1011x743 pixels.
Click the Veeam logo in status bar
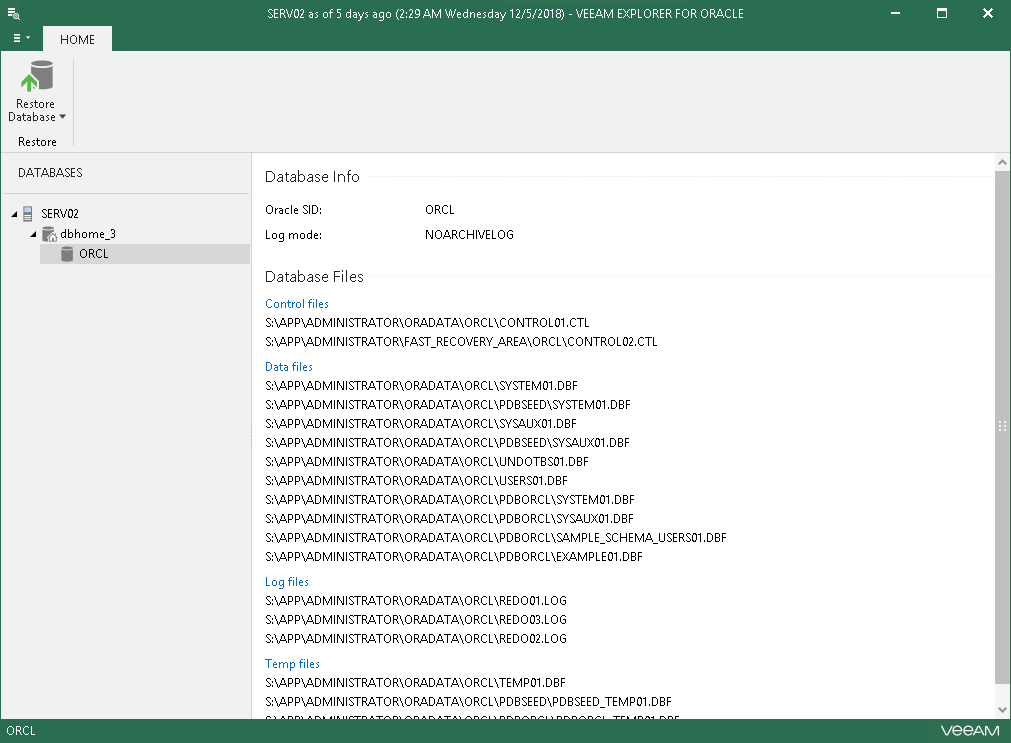coord(967,731)
